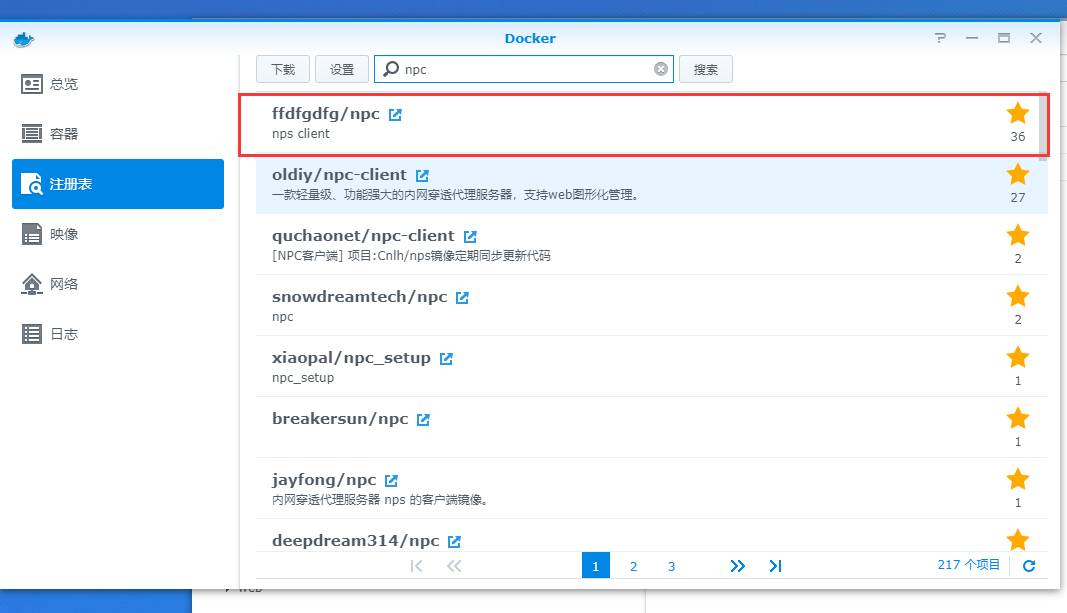This screenshot has width=1067, height=613.
Task: Select the jayfong/npc image row
Action: [x=651, y=488]
